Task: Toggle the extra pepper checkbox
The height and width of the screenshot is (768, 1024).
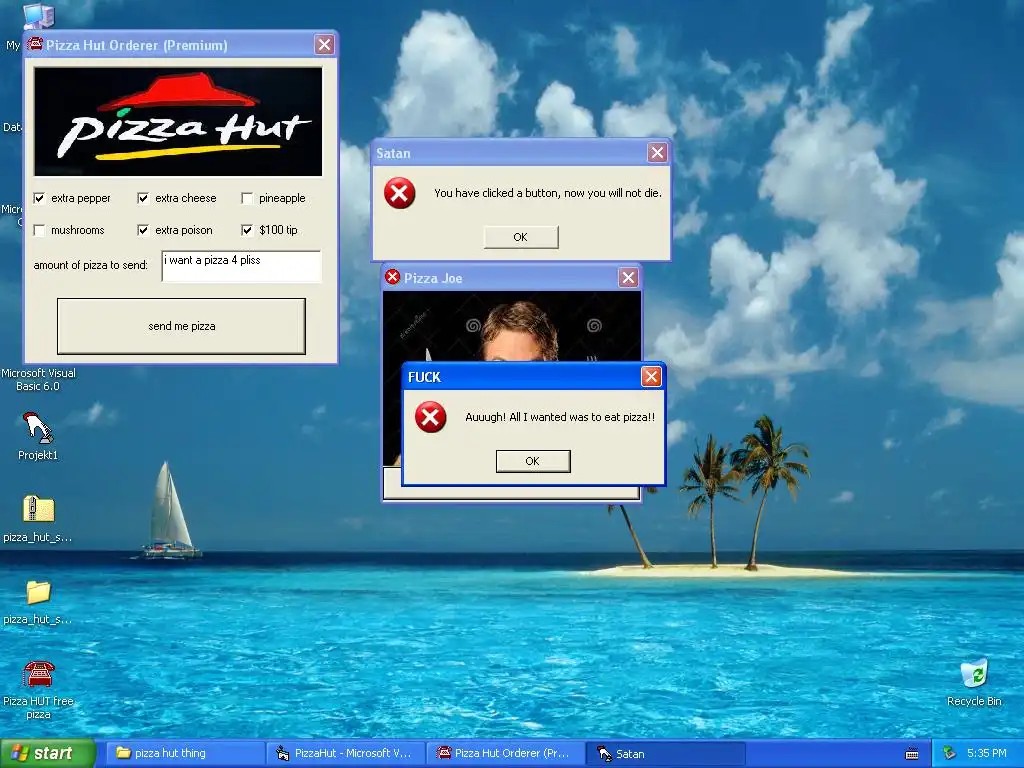Action: (39, 198)
